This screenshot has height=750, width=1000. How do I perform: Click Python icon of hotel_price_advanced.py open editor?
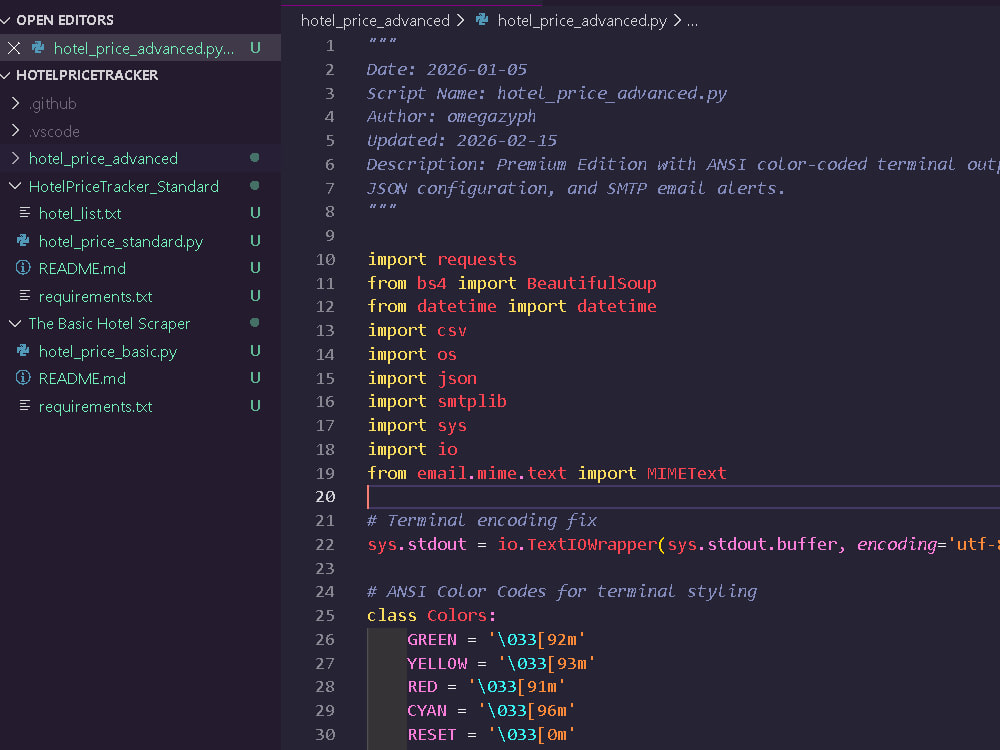coord(38,48)
